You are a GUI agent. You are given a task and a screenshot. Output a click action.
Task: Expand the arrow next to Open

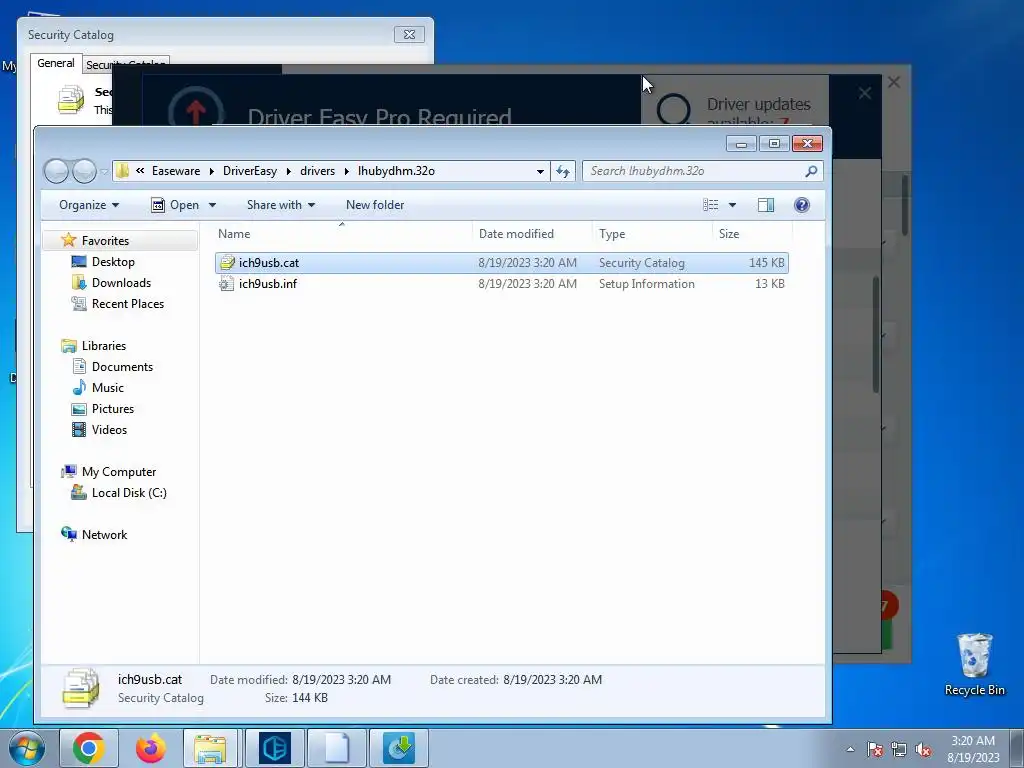[212, 205]
